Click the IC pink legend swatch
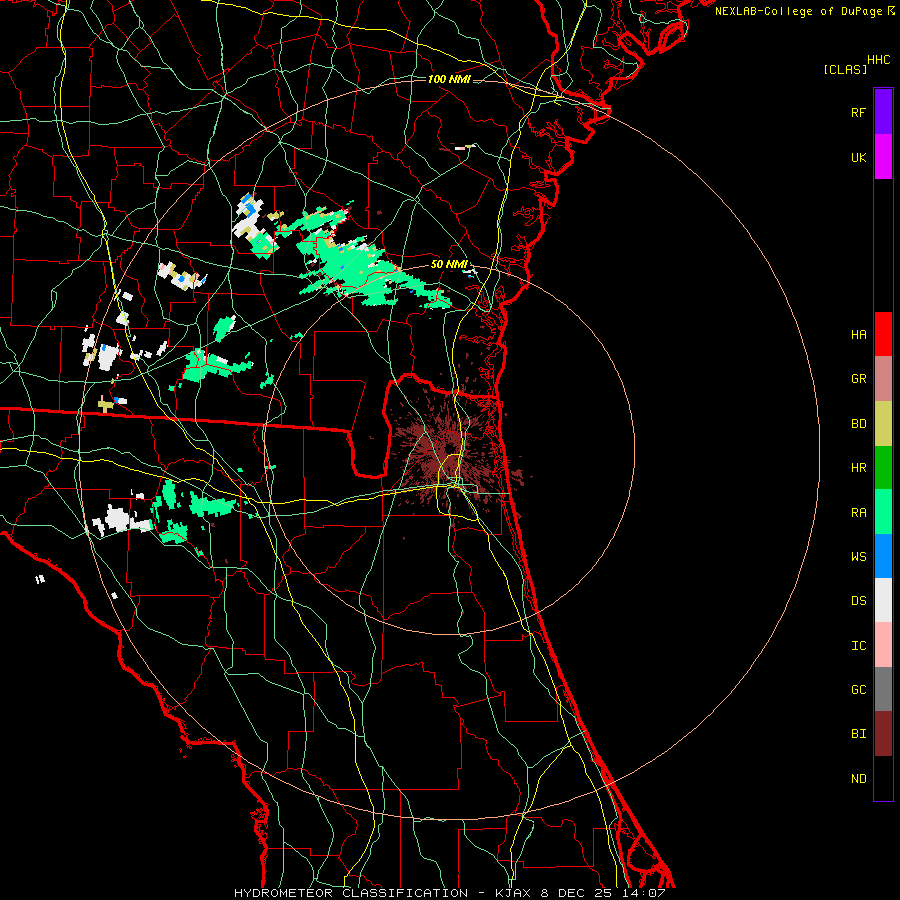Image resolution: width=900 pixels, height=900 pixels. [x=883, y=645]
